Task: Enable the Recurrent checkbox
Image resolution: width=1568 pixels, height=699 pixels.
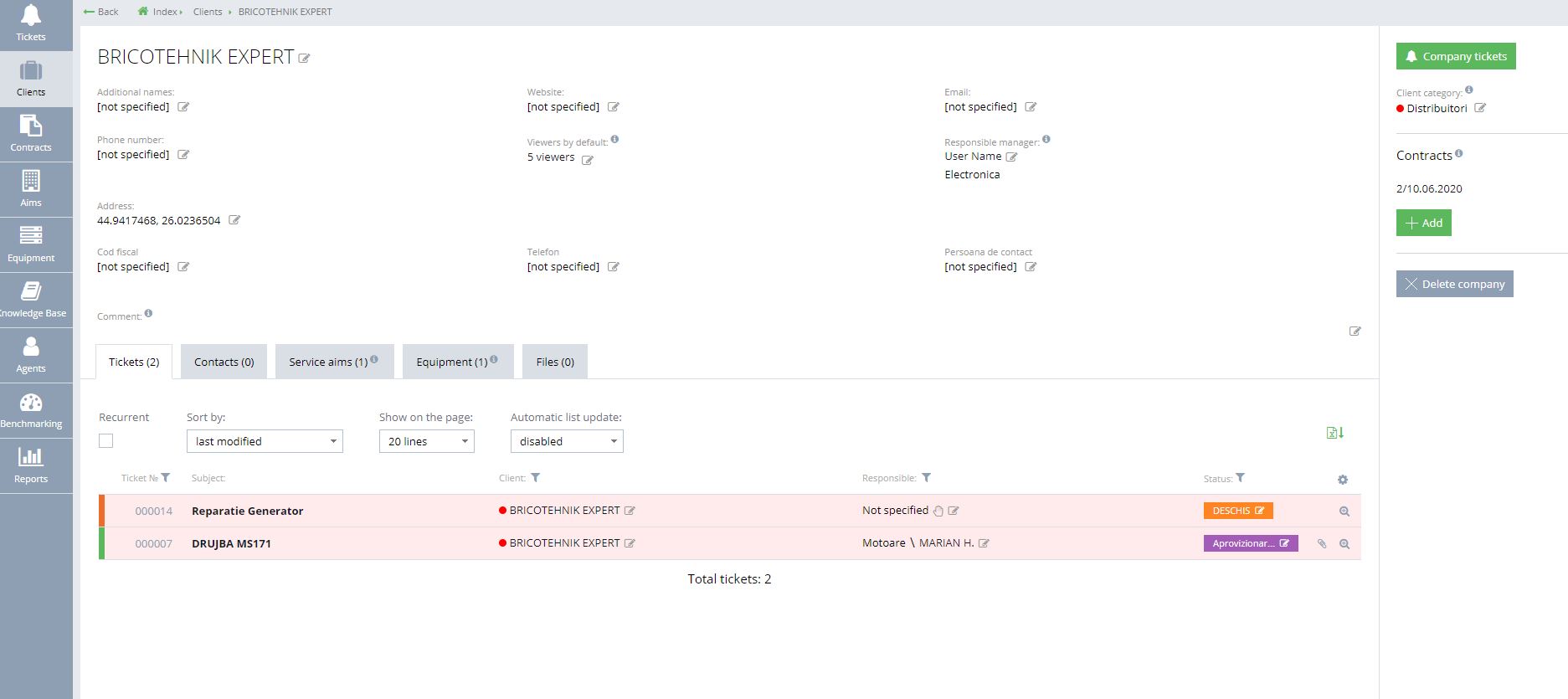Action: (105, 441)
